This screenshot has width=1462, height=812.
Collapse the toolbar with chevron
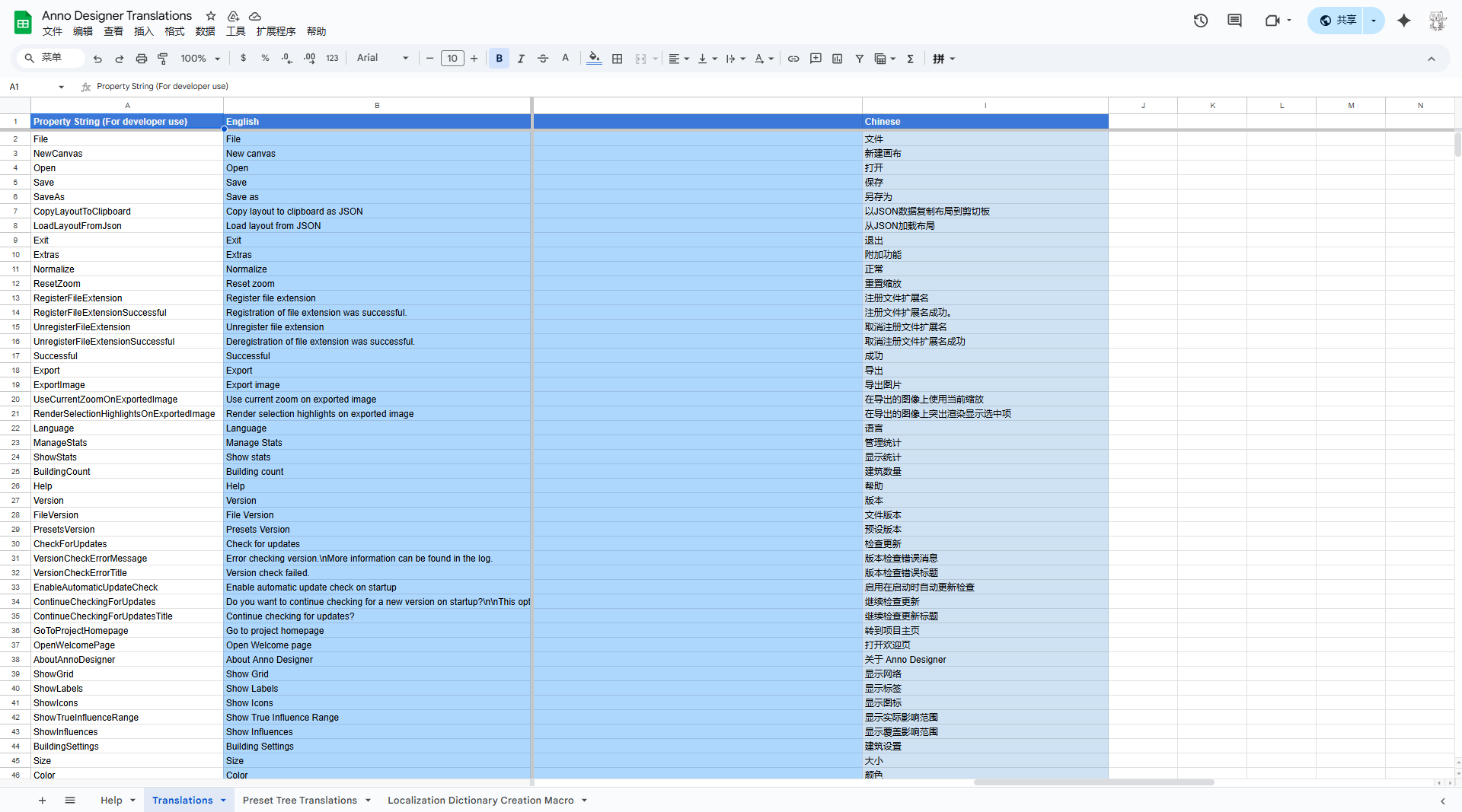point(1432,59)
